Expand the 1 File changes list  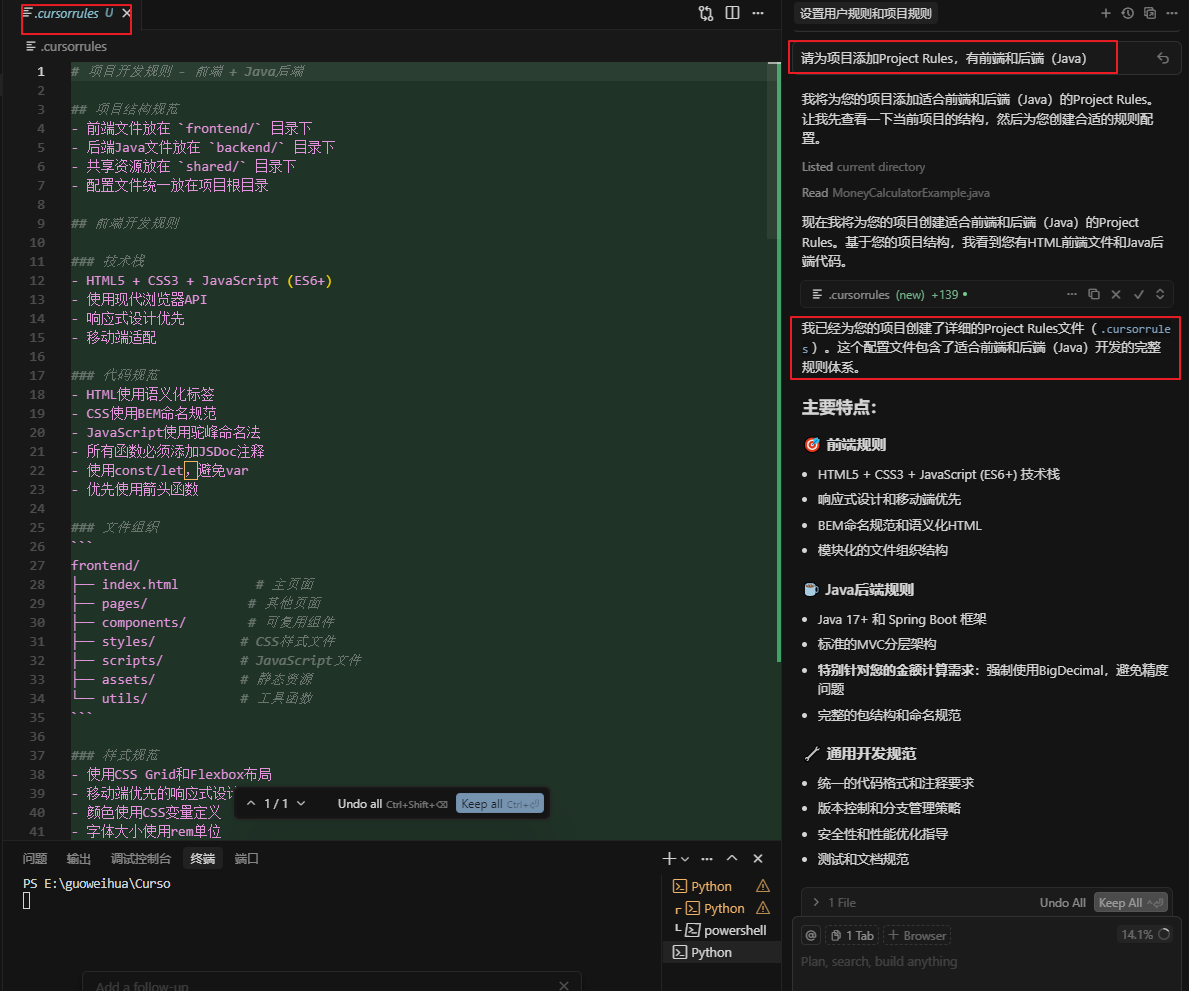click(834, 902)
